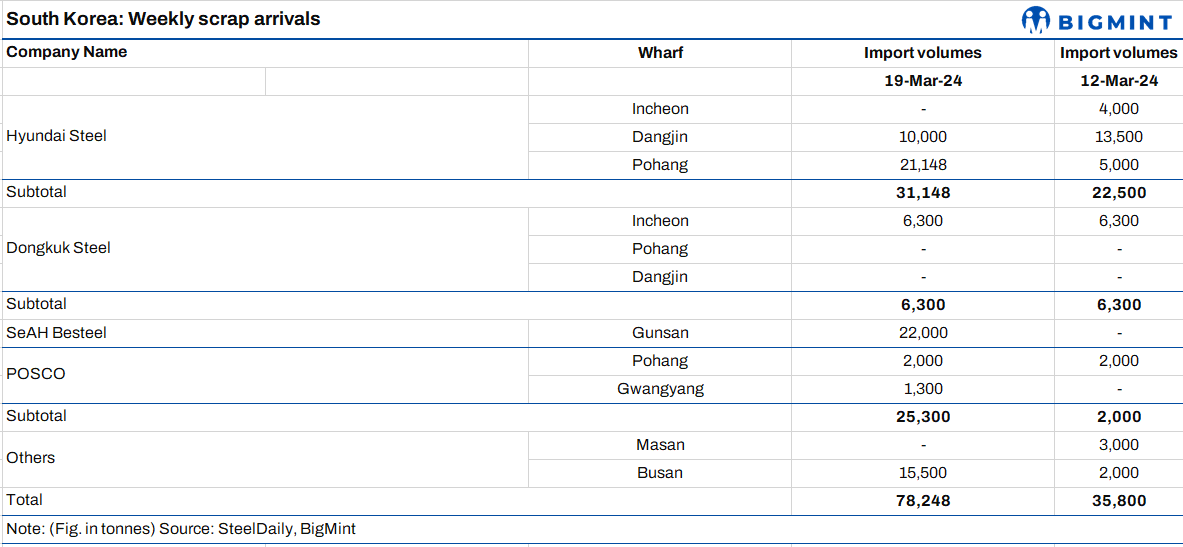The width and height of the screenshot is (1183, 547).
Task: Select the 'South Korea: Weekly scrap arrivals' title
Action: pos(164,19)
